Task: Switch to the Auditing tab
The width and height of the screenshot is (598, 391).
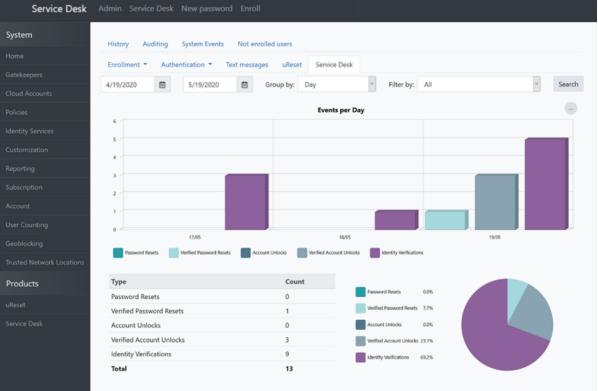Action: click(x=155, y=44)
